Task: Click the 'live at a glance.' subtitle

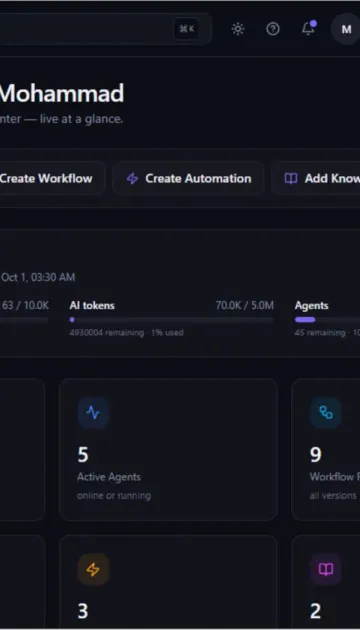Action: 82,119
